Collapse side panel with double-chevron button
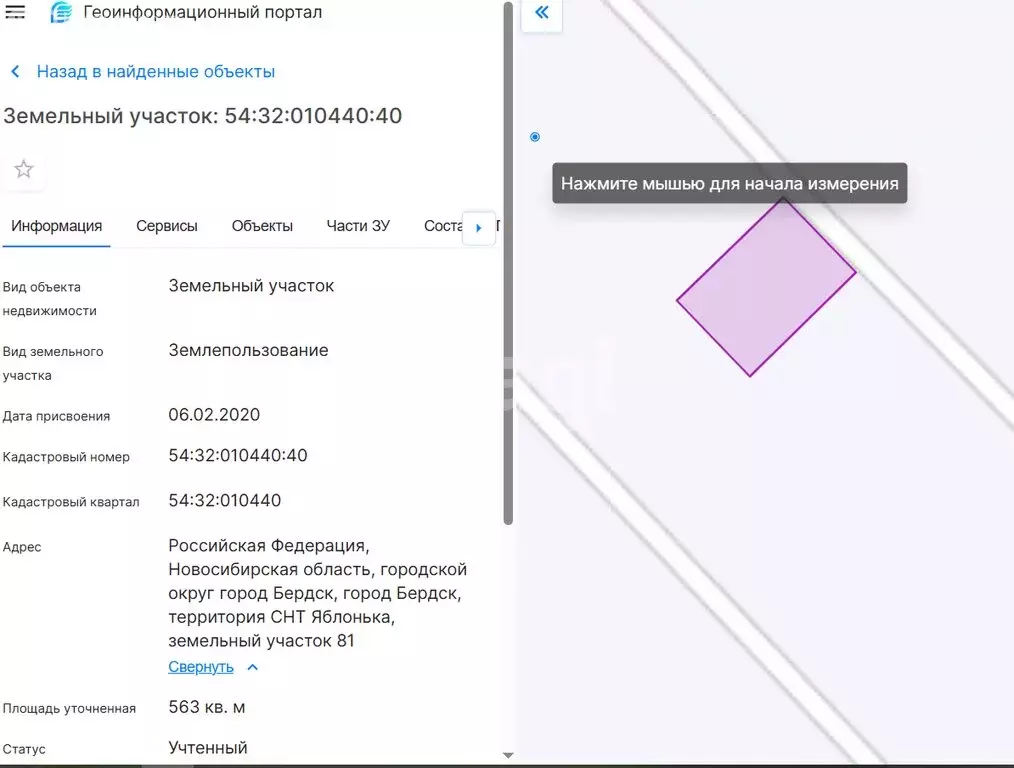The image size is (1014, 768). tap(542, 12)
